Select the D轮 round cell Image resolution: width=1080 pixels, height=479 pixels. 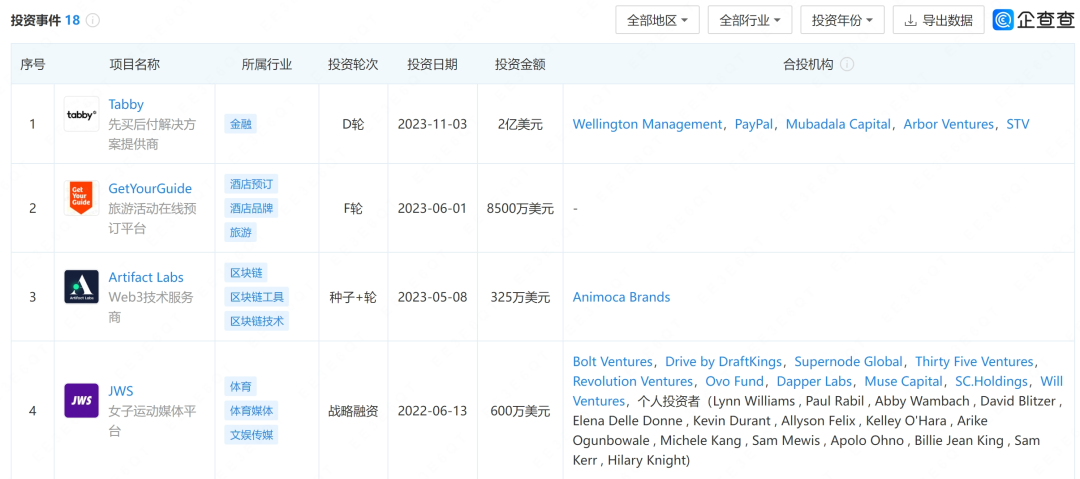coord(353,125)
